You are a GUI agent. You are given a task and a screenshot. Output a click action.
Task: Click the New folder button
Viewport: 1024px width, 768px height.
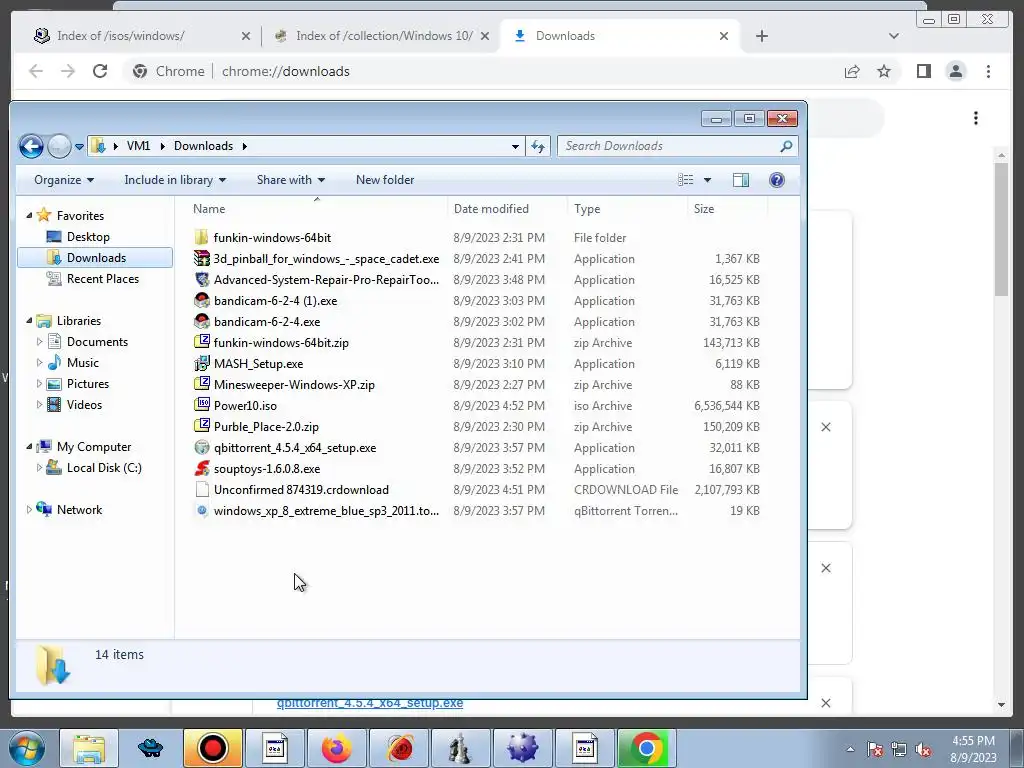[x=385, y=180]
